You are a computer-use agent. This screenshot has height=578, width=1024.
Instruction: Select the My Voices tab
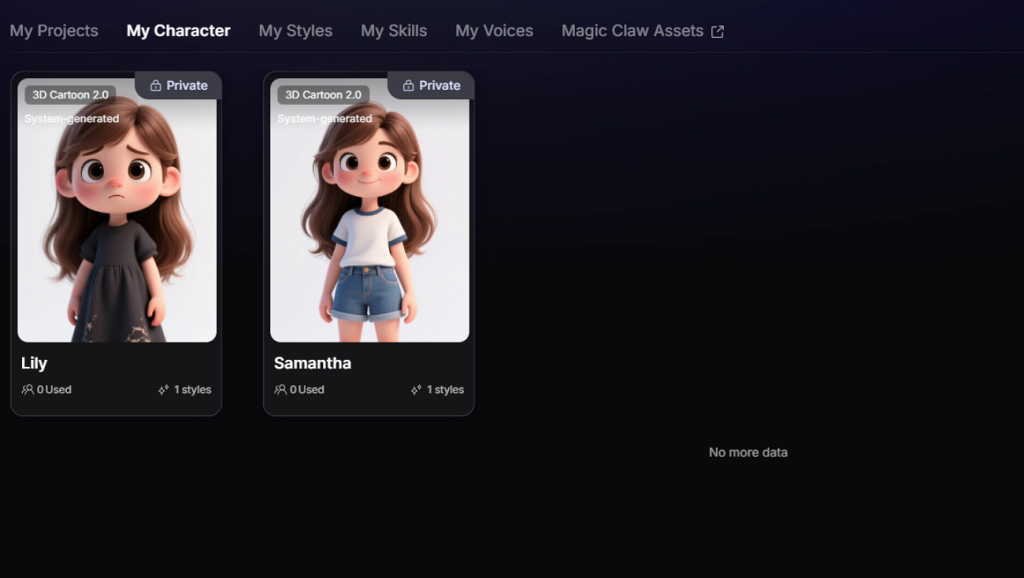[494, 31]
